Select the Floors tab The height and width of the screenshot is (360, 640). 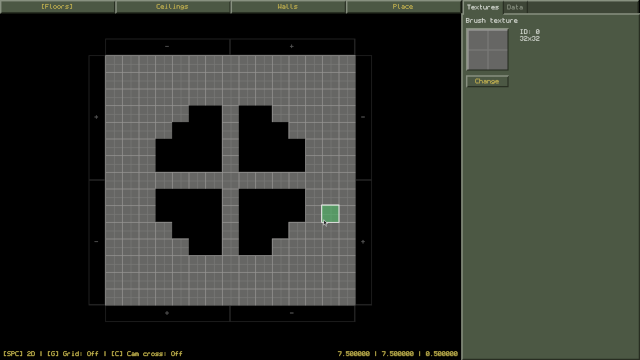[57, 7]
